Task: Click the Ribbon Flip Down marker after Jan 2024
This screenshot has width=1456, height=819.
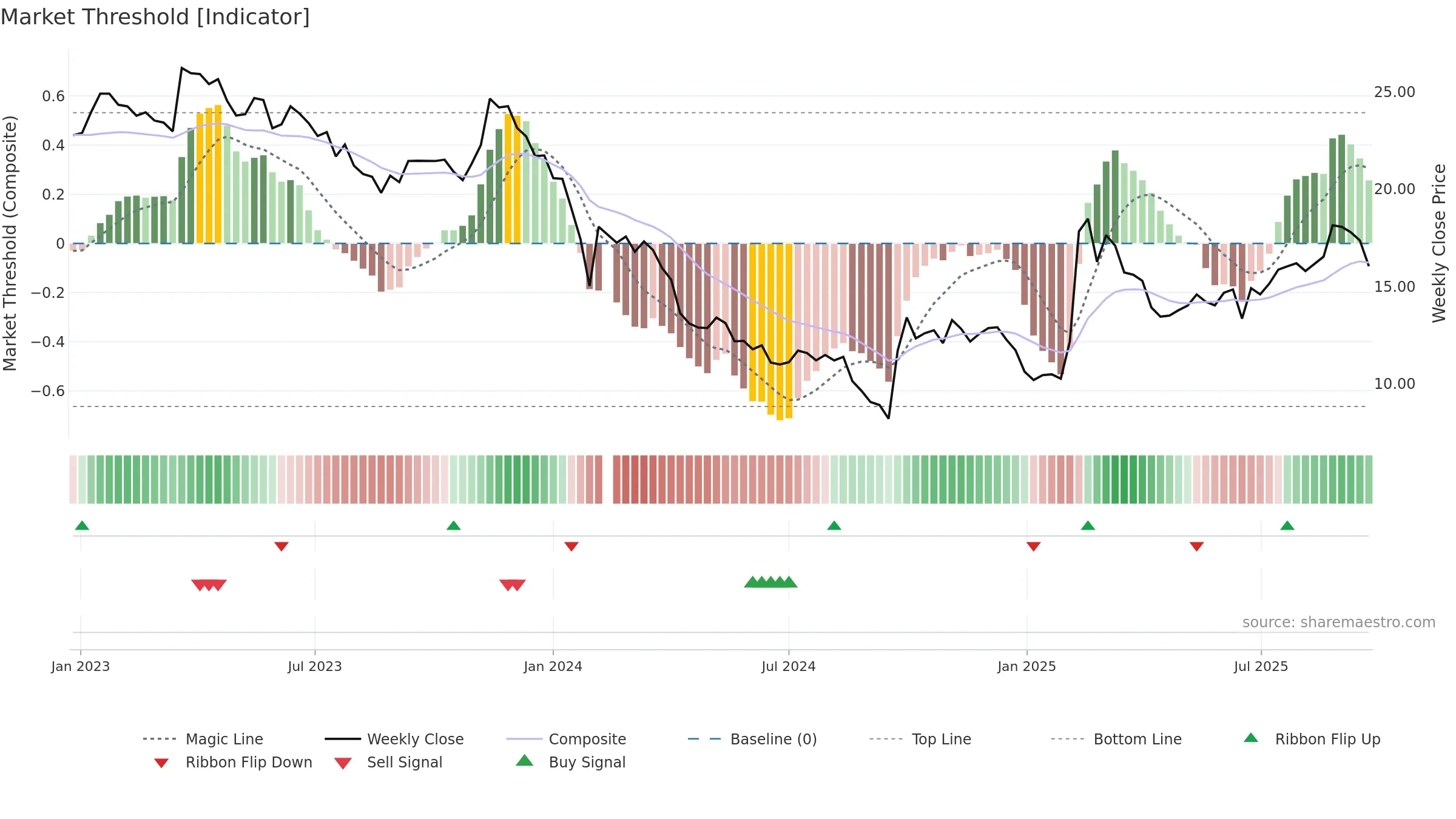Action: (571, 547)
